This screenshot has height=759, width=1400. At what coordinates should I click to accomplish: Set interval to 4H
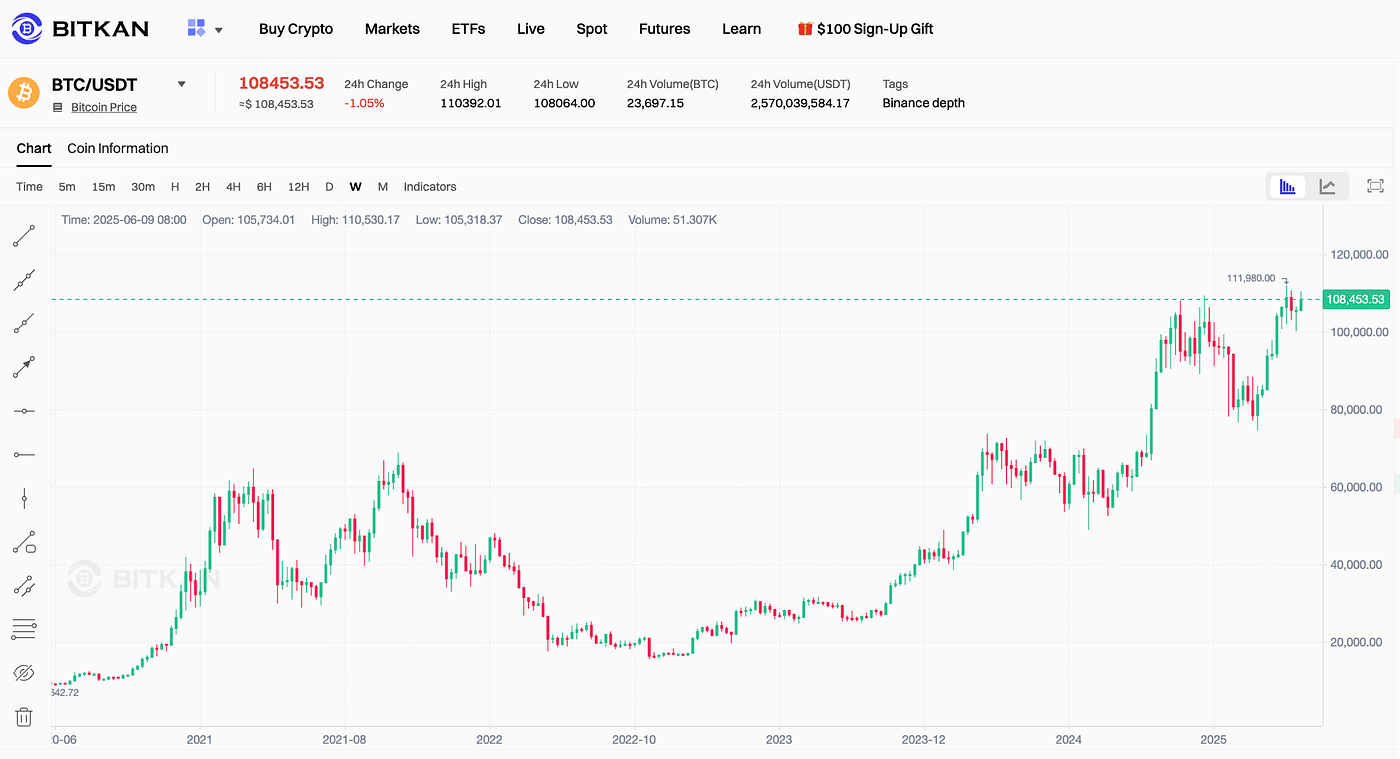pyautogui.click(x=233, y=187)
